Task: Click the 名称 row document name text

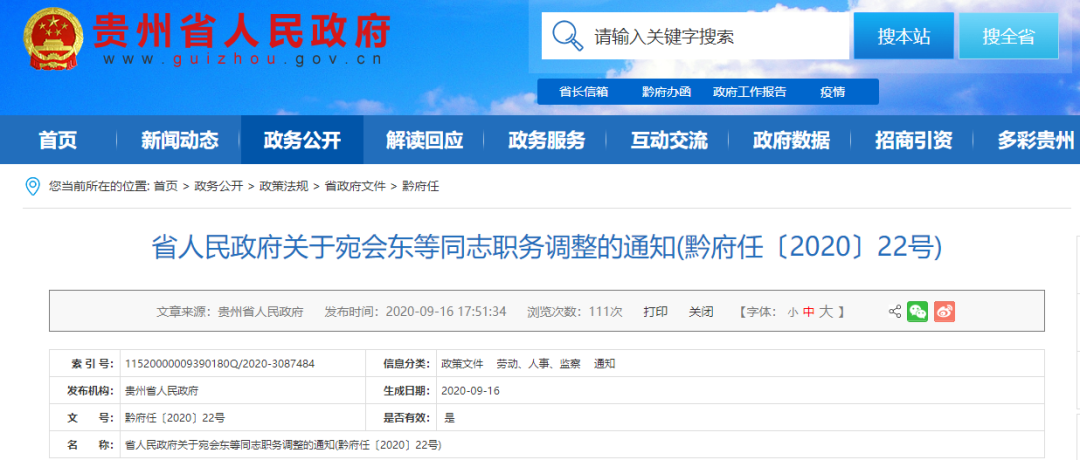Action: coord(283,445)
